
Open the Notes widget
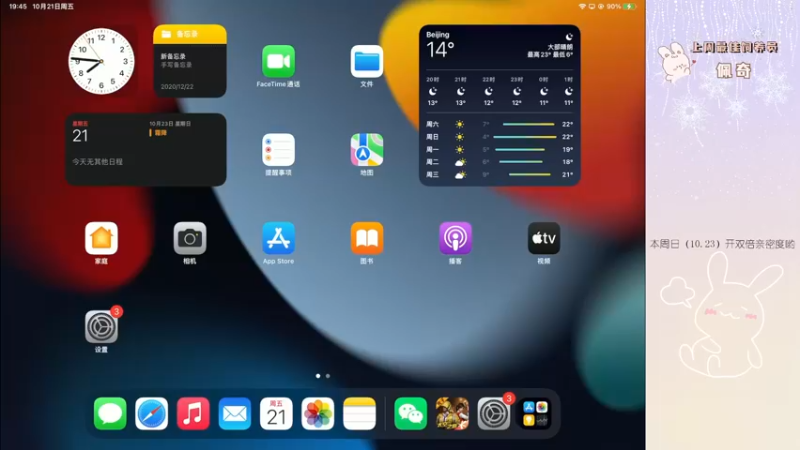(x=190, y=61)
